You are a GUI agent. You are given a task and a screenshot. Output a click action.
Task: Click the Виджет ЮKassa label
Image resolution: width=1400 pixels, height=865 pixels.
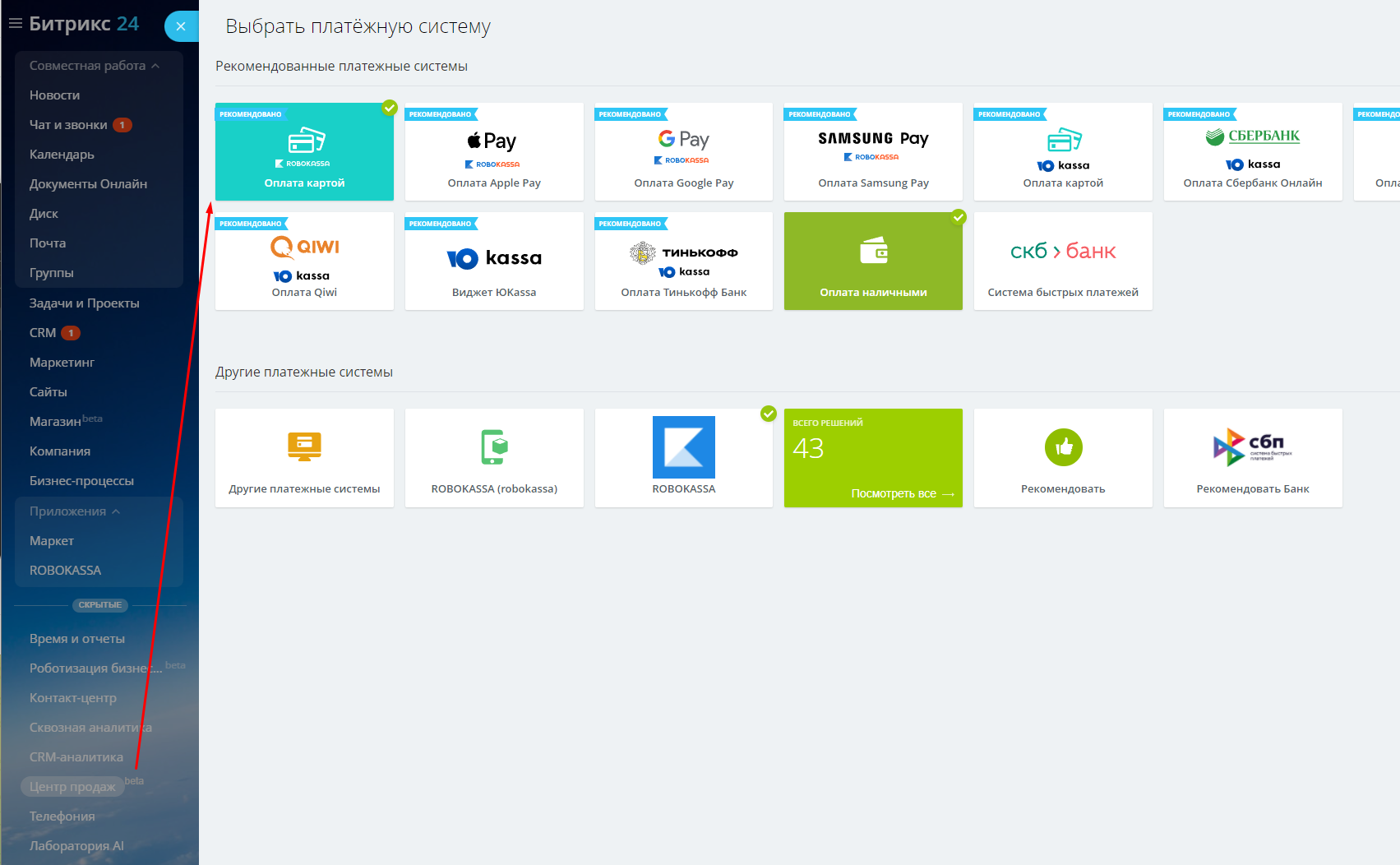pos(494,293)
